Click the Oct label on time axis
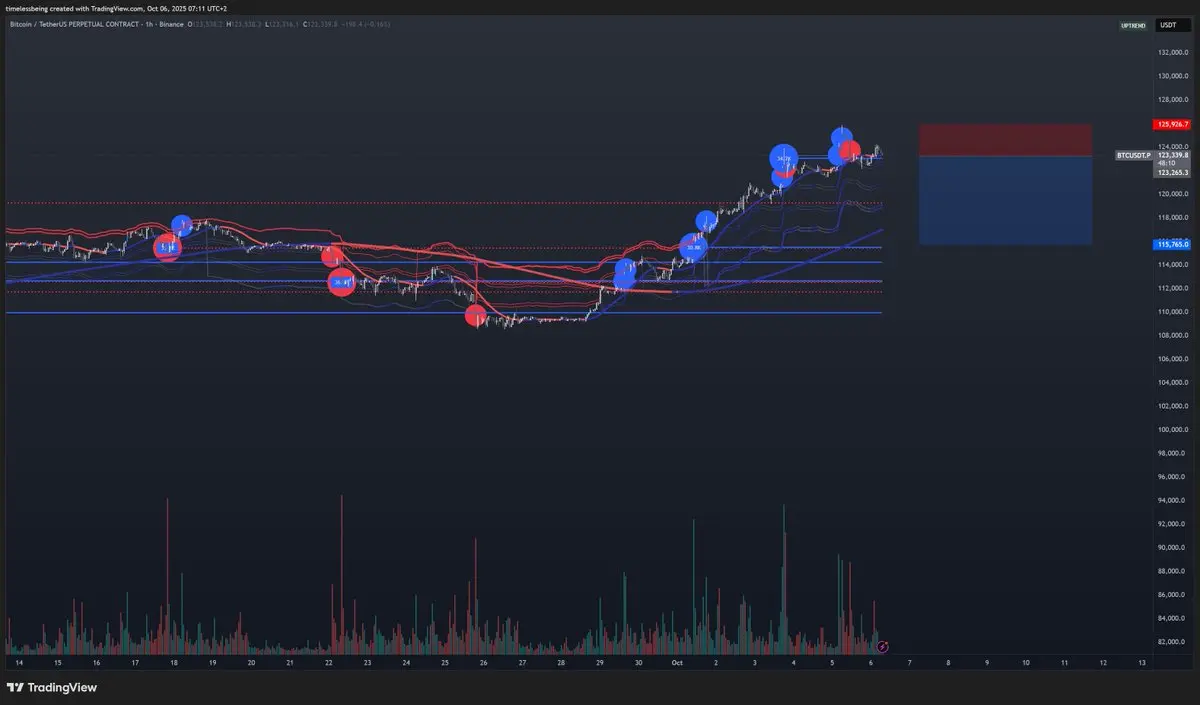1200x705 pixels. 677,662
